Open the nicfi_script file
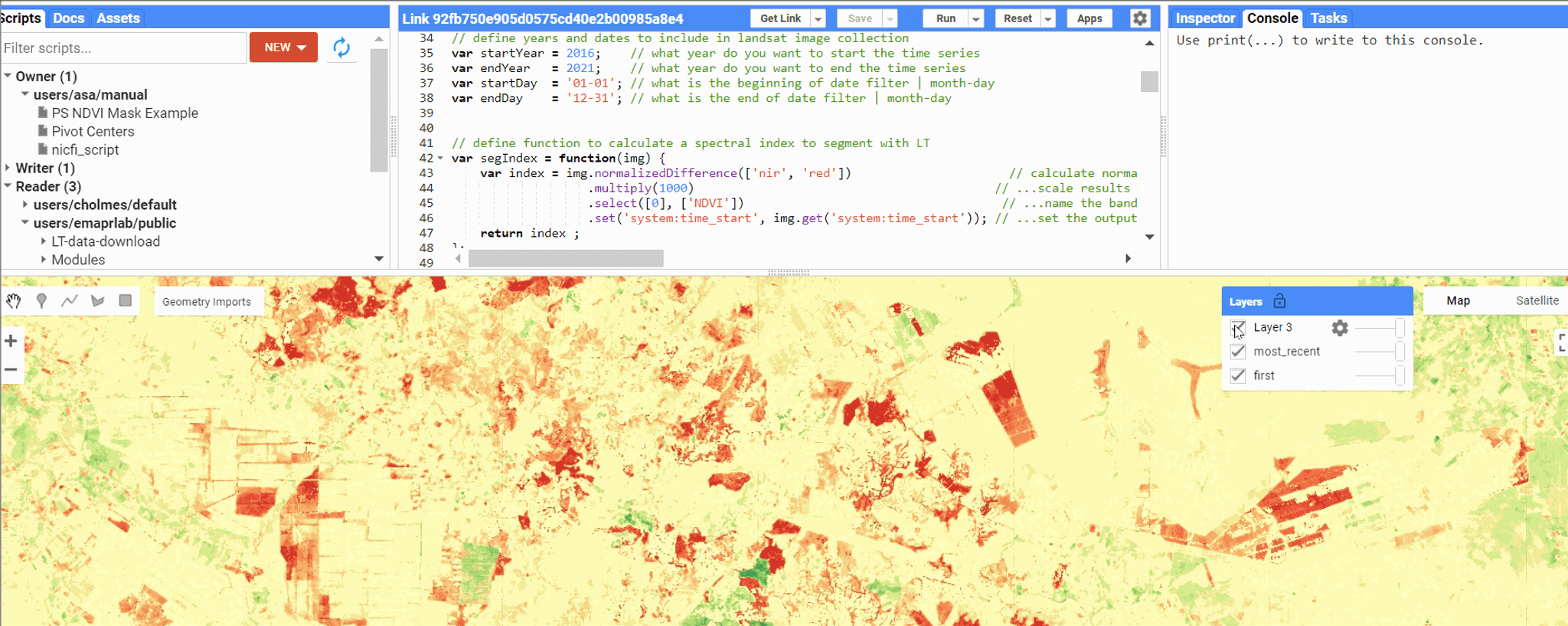 click(85, 150)
